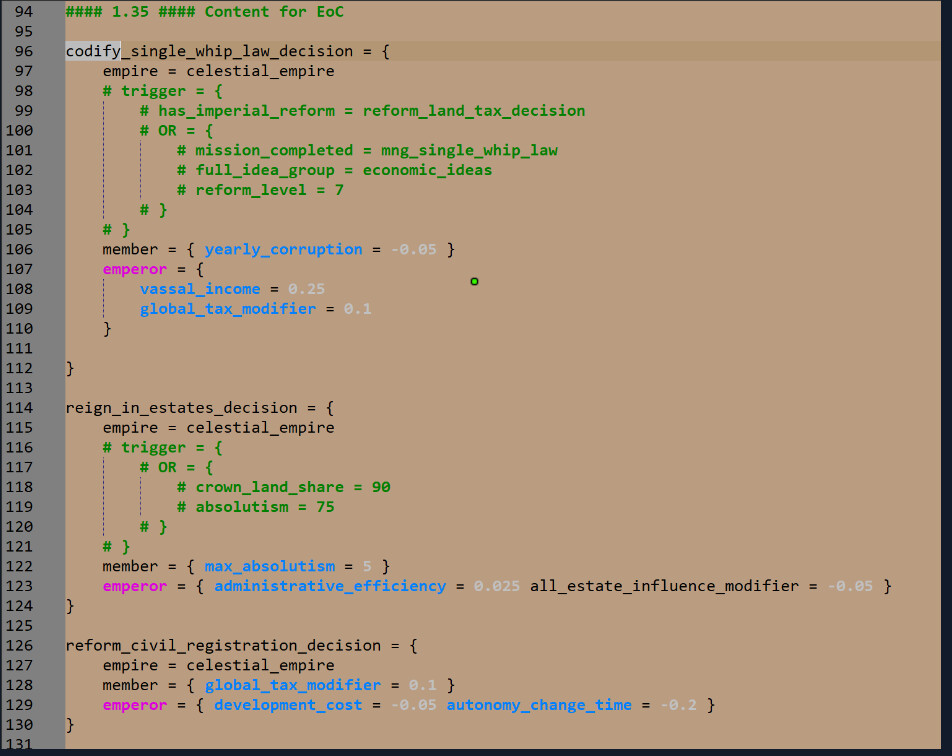Select celestial_empire on line 97
Screen dimensions: 952x756
tap(260, 71)
